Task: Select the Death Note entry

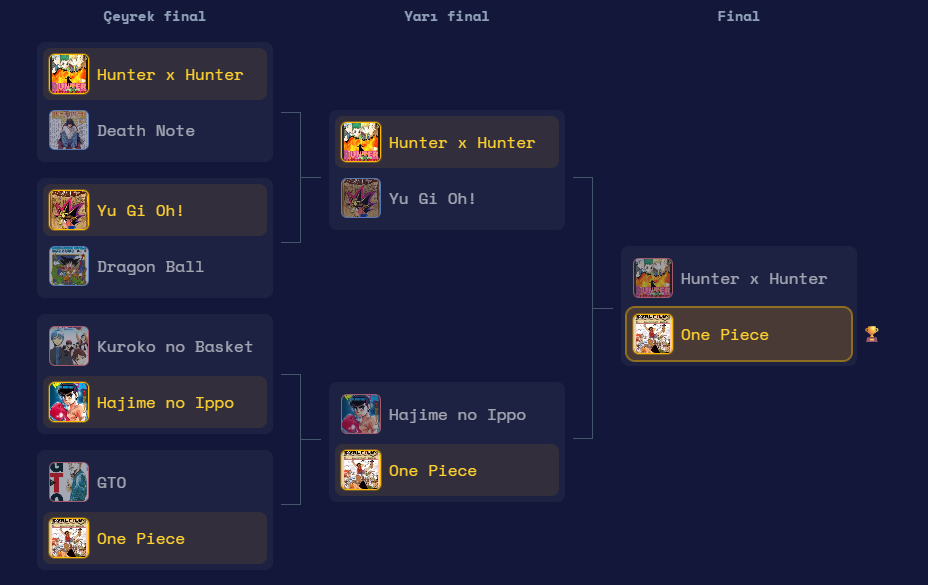Action: [155, 130]
